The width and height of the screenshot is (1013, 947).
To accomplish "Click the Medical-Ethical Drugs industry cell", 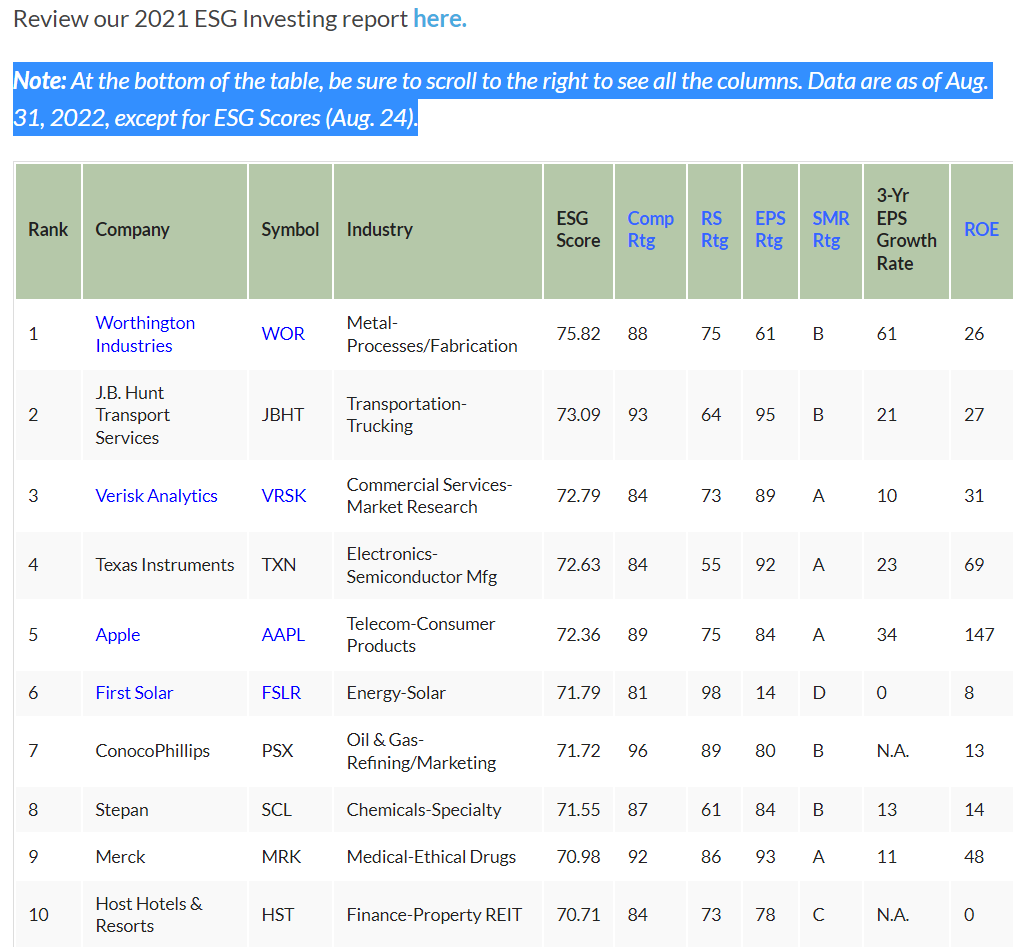I will coord(437,857).
